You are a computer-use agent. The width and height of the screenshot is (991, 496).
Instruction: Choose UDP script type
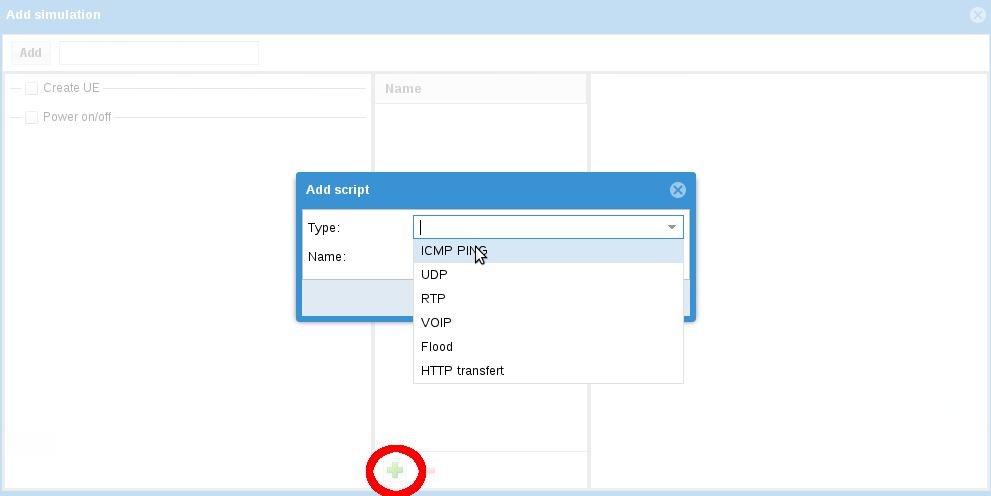(548, 275)
